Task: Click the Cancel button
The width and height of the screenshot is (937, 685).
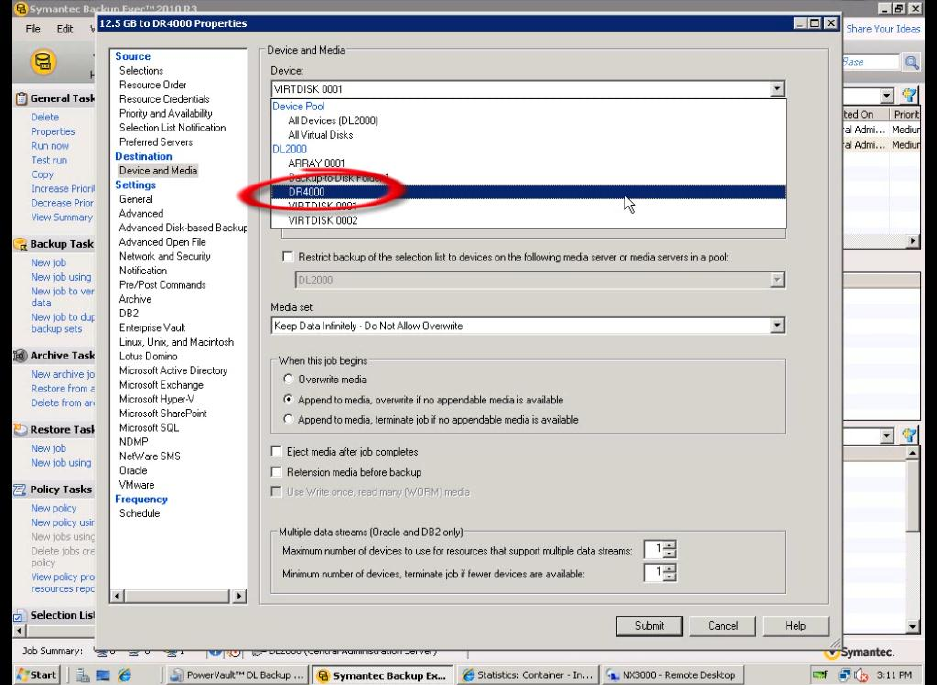Action: click(x=722, y=626)
